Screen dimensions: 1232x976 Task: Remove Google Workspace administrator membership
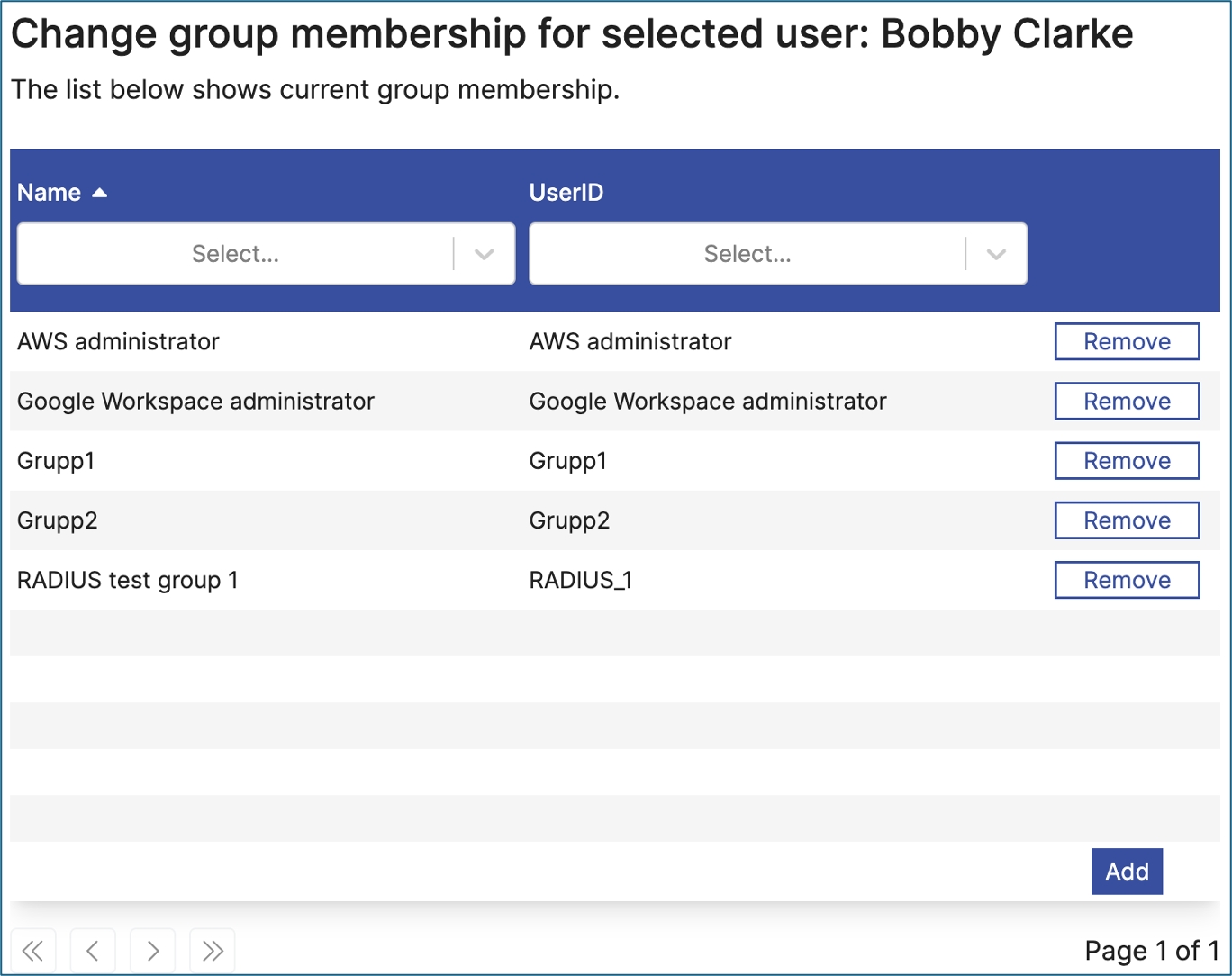(1127, 402)
